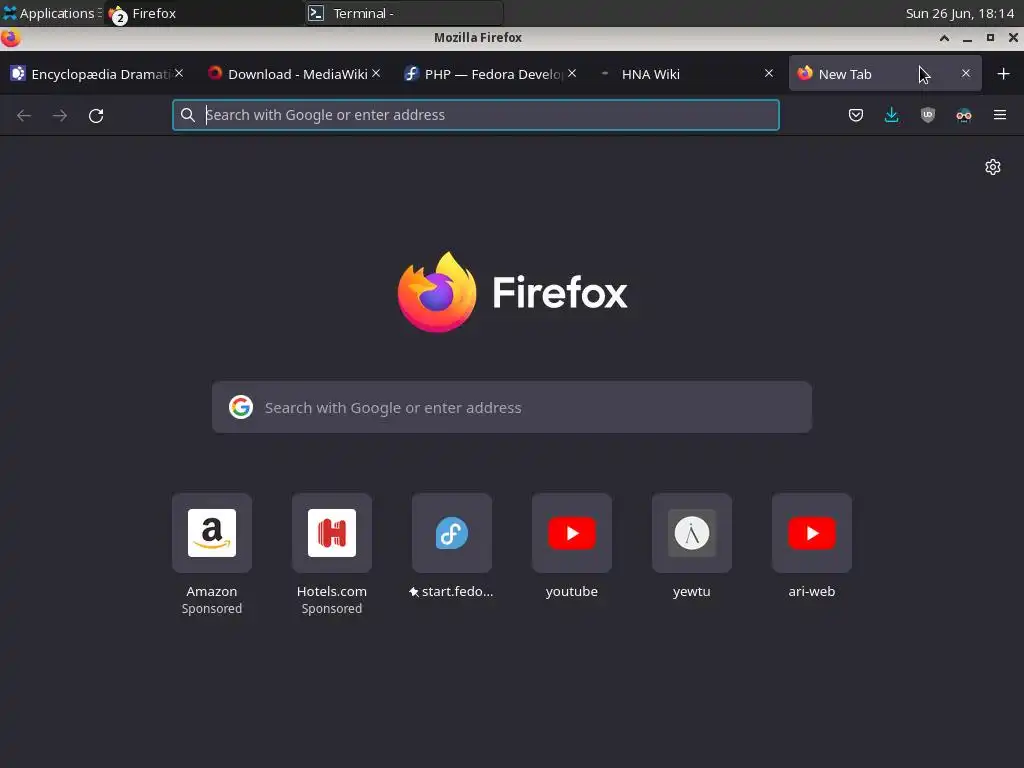
Task: Click the Firefox logo in the title bar
Action: 10,38
